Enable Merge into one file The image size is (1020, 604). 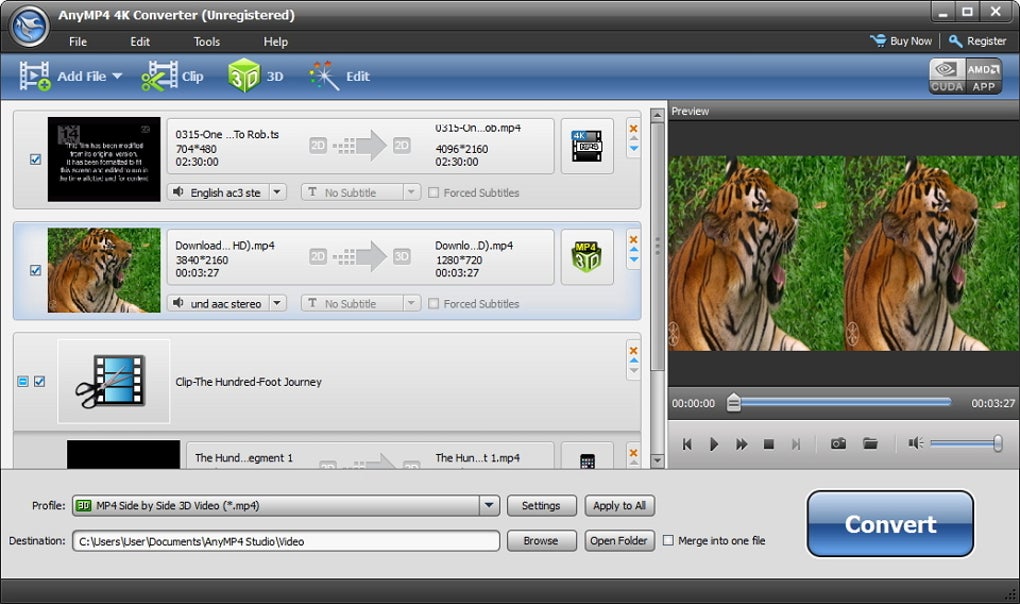tap(668, 540)
